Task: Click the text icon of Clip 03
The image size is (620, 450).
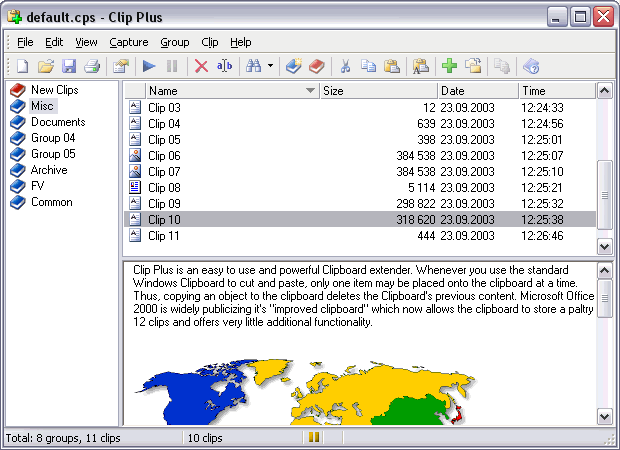Action: [135, 107]
